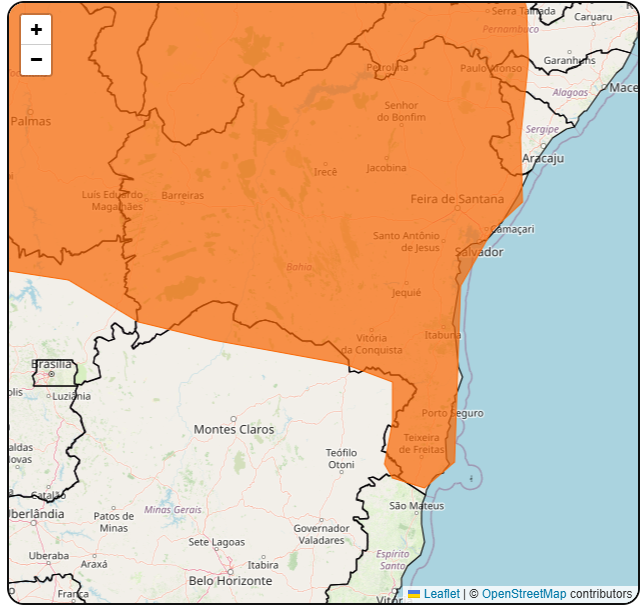Click the Aracaju city label
This screenshot has width=642, height=610.
point(543,159)
